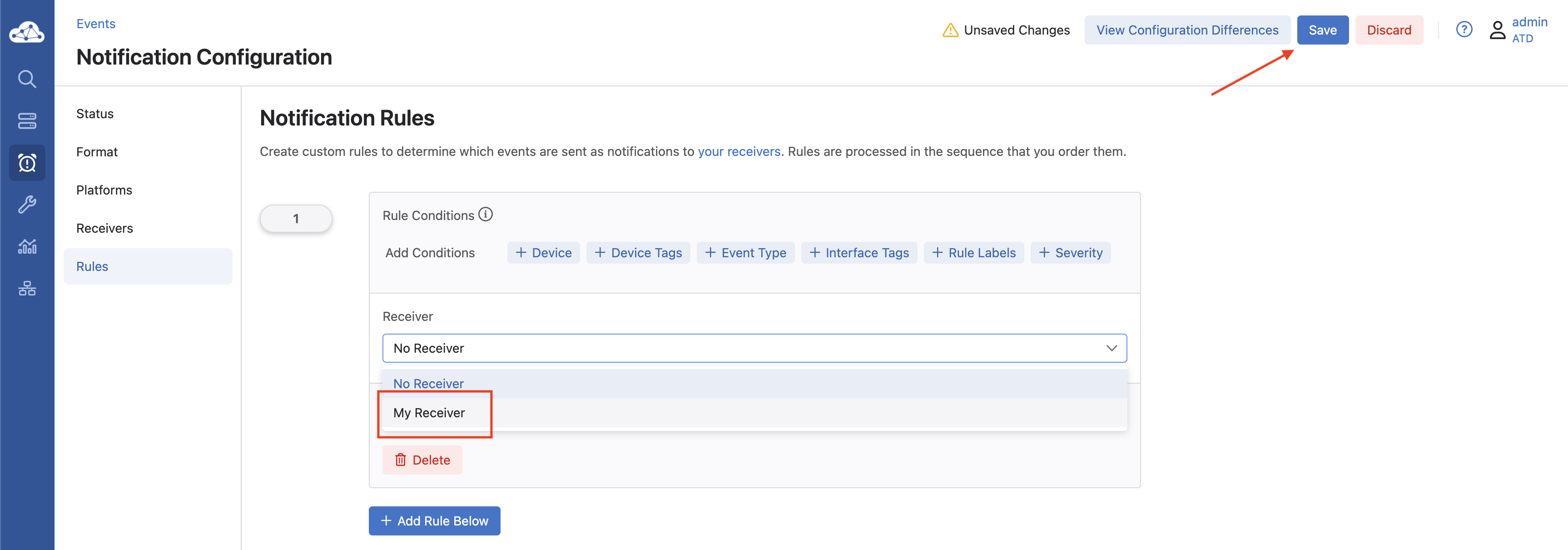
Task: Click the Rule Conditions info icon
Action: tap(485, 215)
